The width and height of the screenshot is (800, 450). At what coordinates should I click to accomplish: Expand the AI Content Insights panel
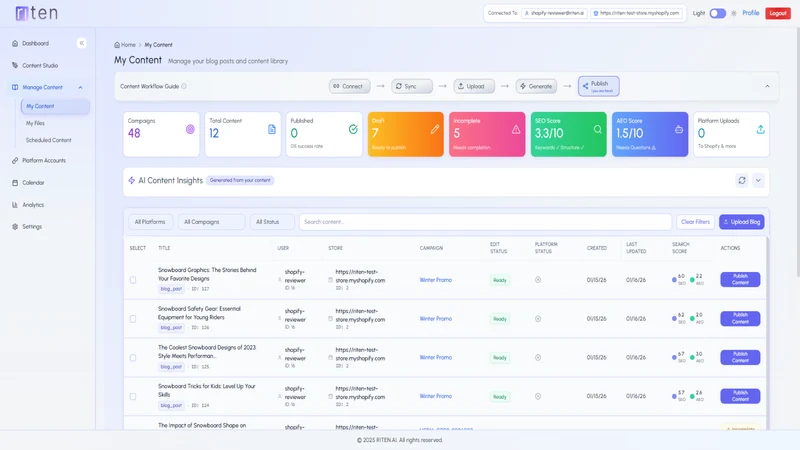pyautogui.click(x=758, y=180)
